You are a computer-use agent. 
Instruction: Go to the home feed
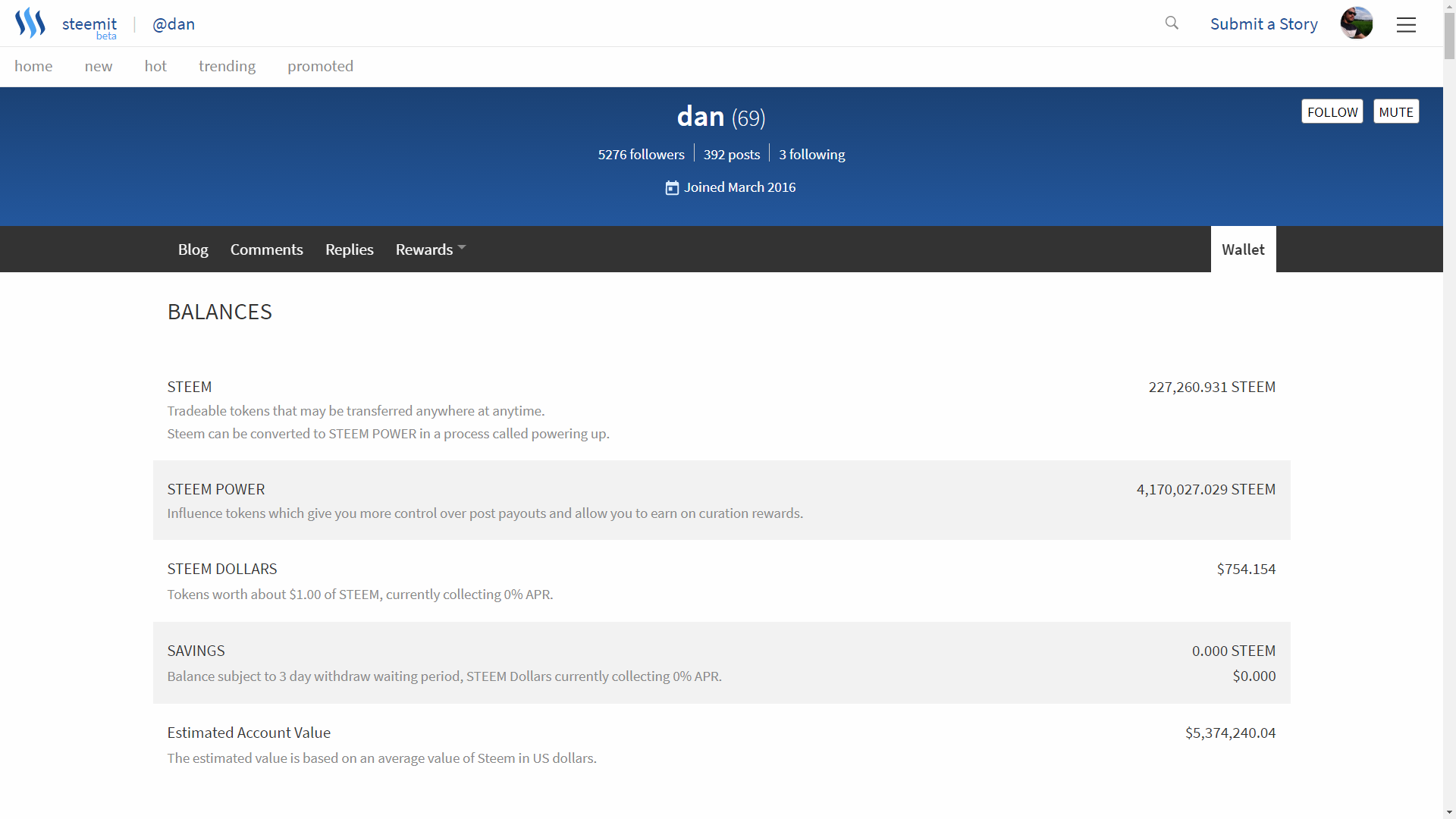tap(33, 66)
